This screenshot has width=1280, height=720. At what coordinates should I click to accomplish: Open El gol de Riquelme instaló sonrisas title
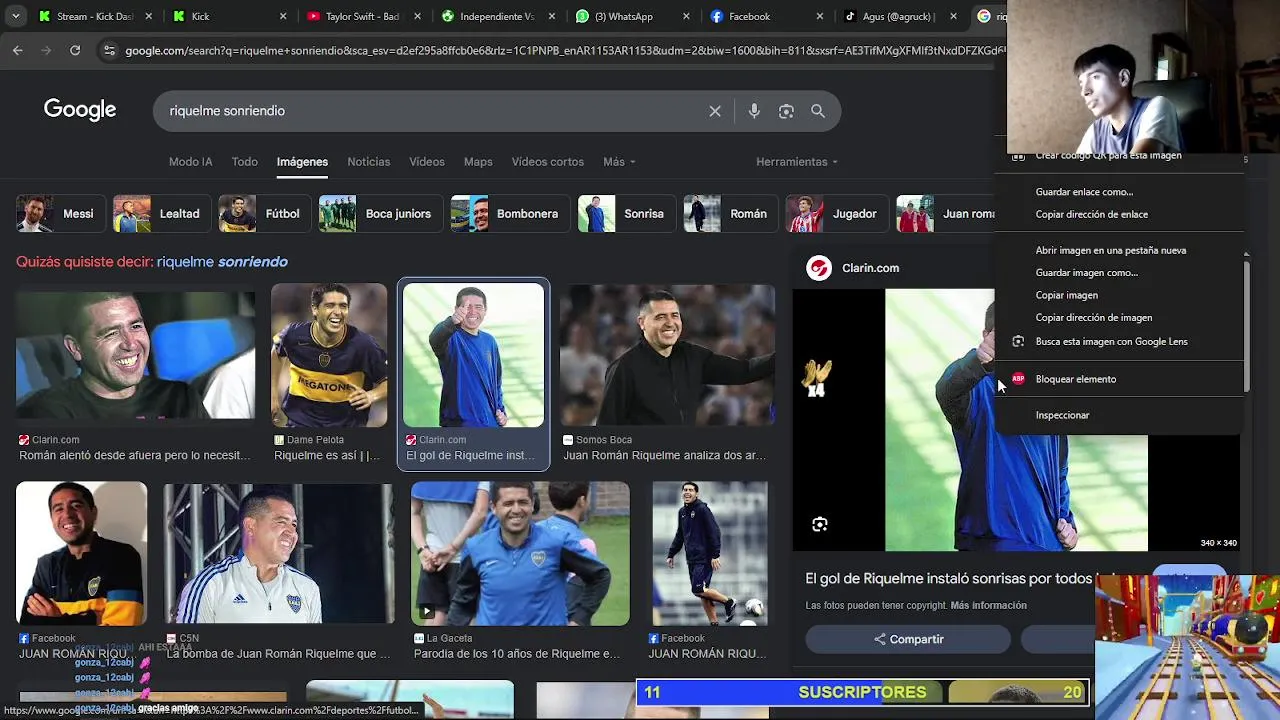coord(950,579)
